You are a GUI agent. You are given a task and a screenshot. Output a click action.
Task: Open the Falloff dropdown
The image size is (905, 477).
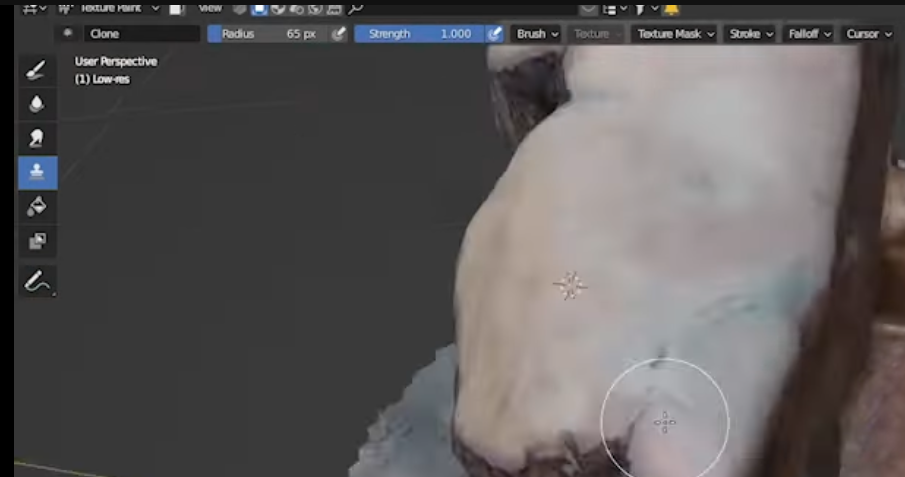click(809, 34)
